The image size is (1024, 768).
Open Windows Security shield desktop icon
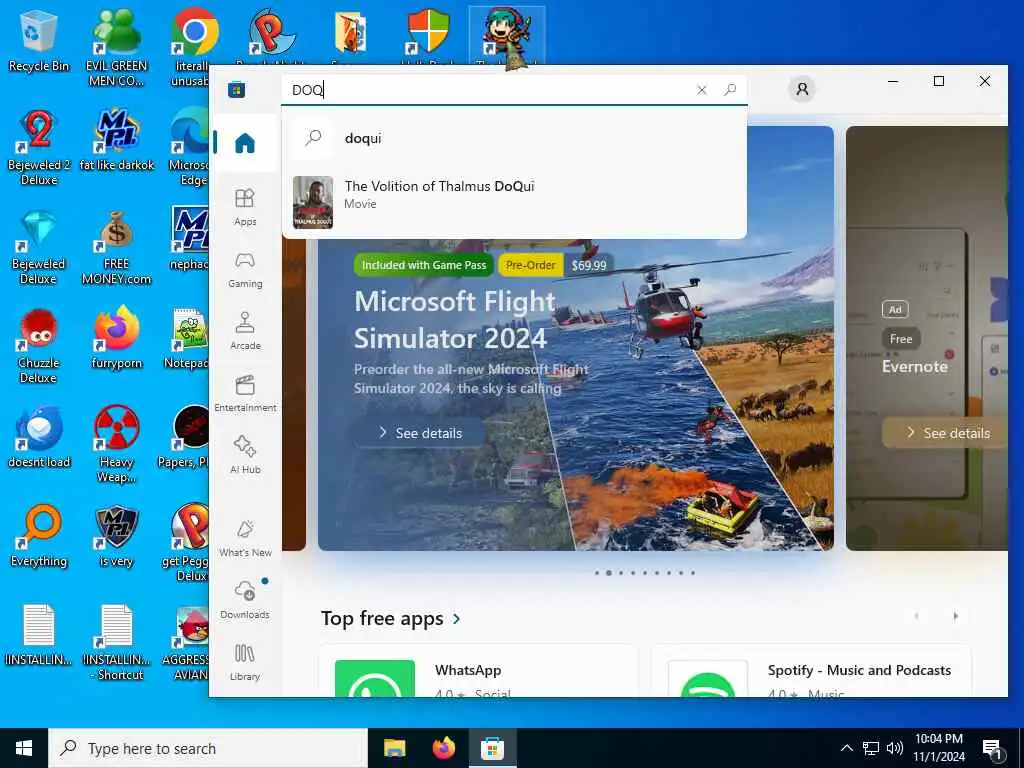coord(428,31)
